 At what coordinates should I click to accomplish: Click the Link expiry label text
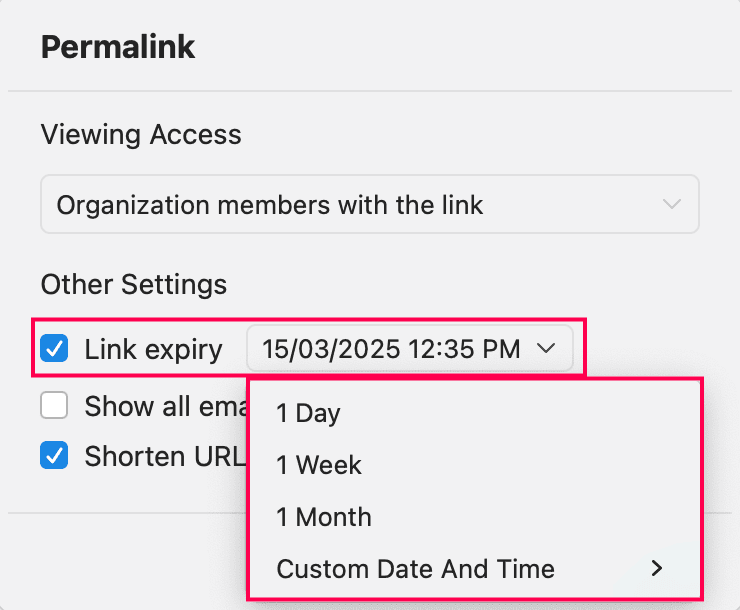(153, 349)
